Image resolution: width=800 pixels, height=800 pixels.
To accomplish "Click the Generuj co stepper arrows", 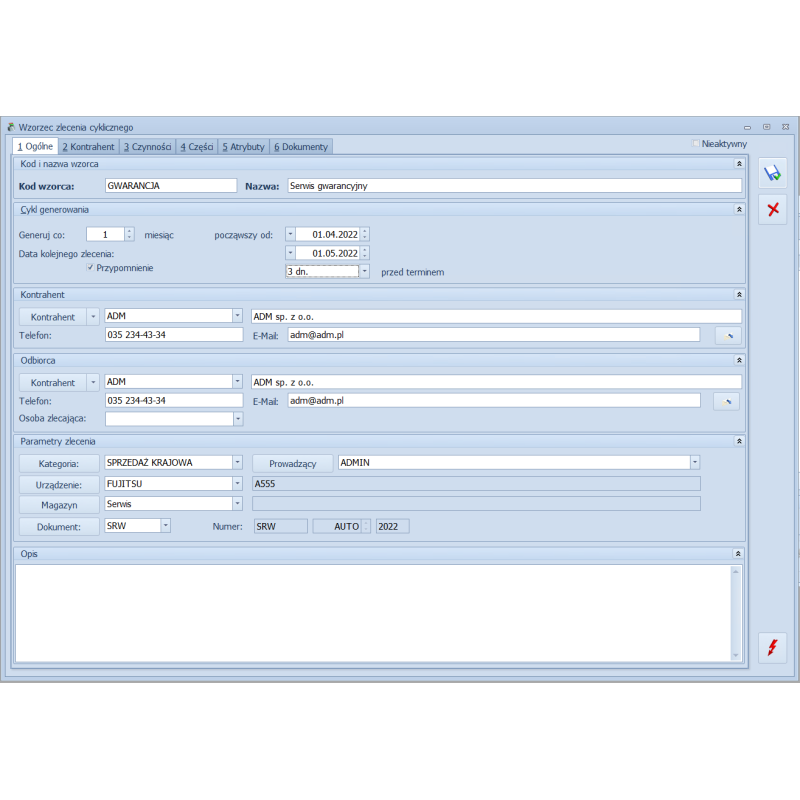I will point(129,235).
